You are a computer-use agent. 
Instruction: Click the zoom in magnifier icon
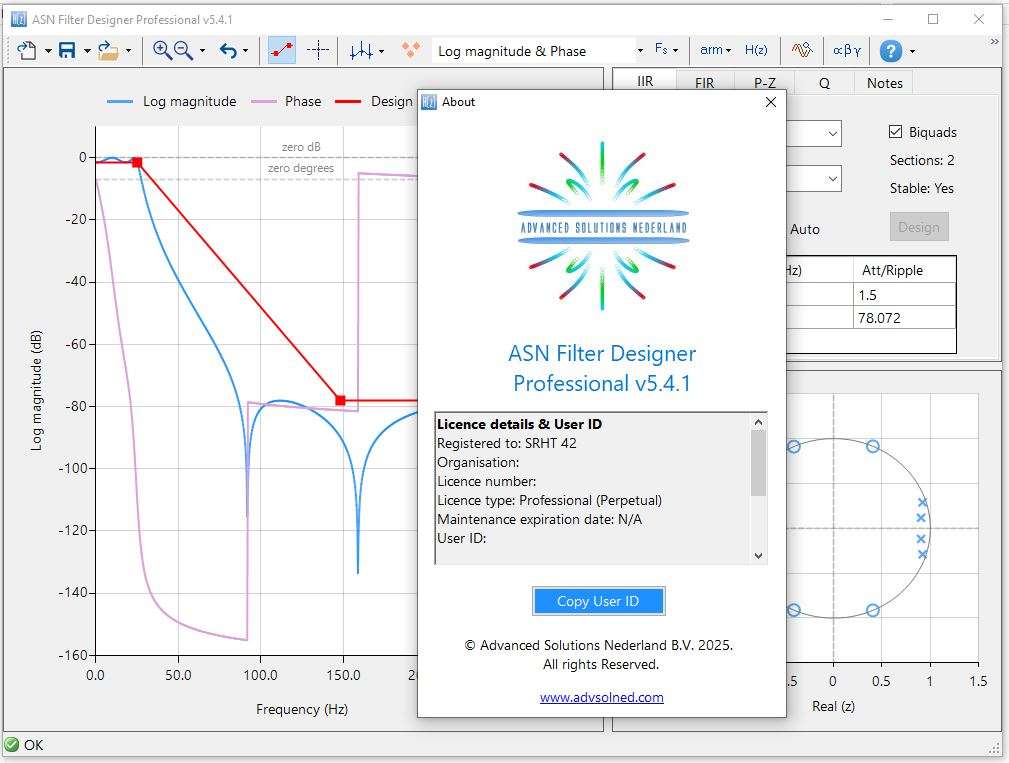[162, 50]
